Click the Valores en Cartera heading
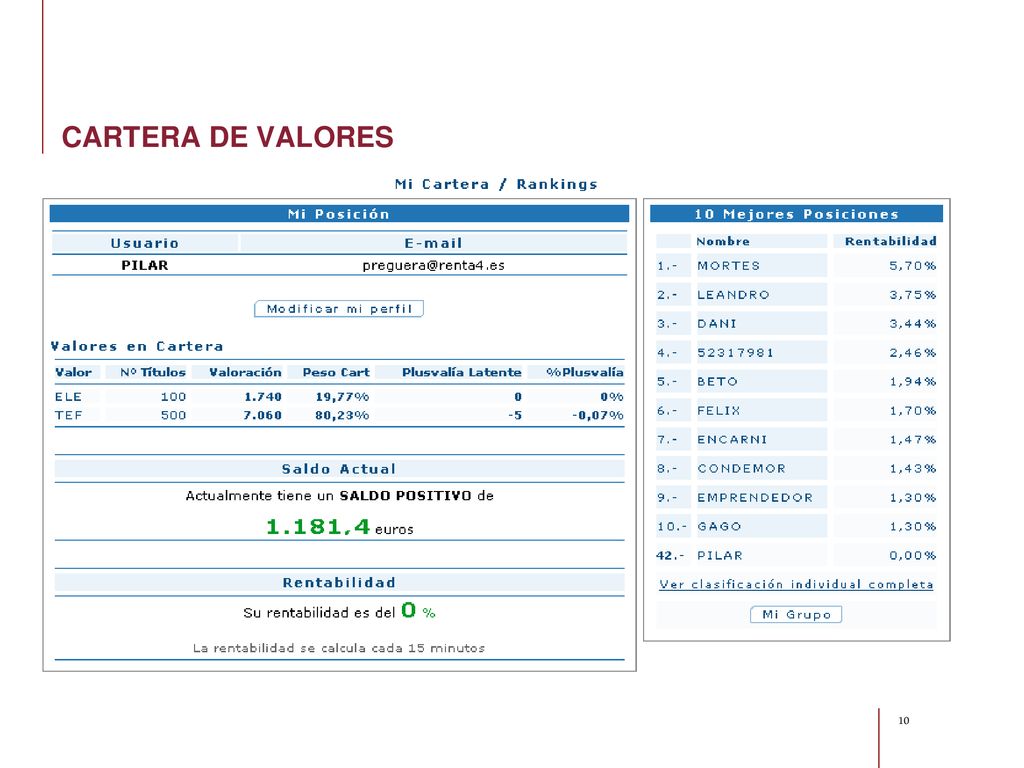 [x=136, y=346]
